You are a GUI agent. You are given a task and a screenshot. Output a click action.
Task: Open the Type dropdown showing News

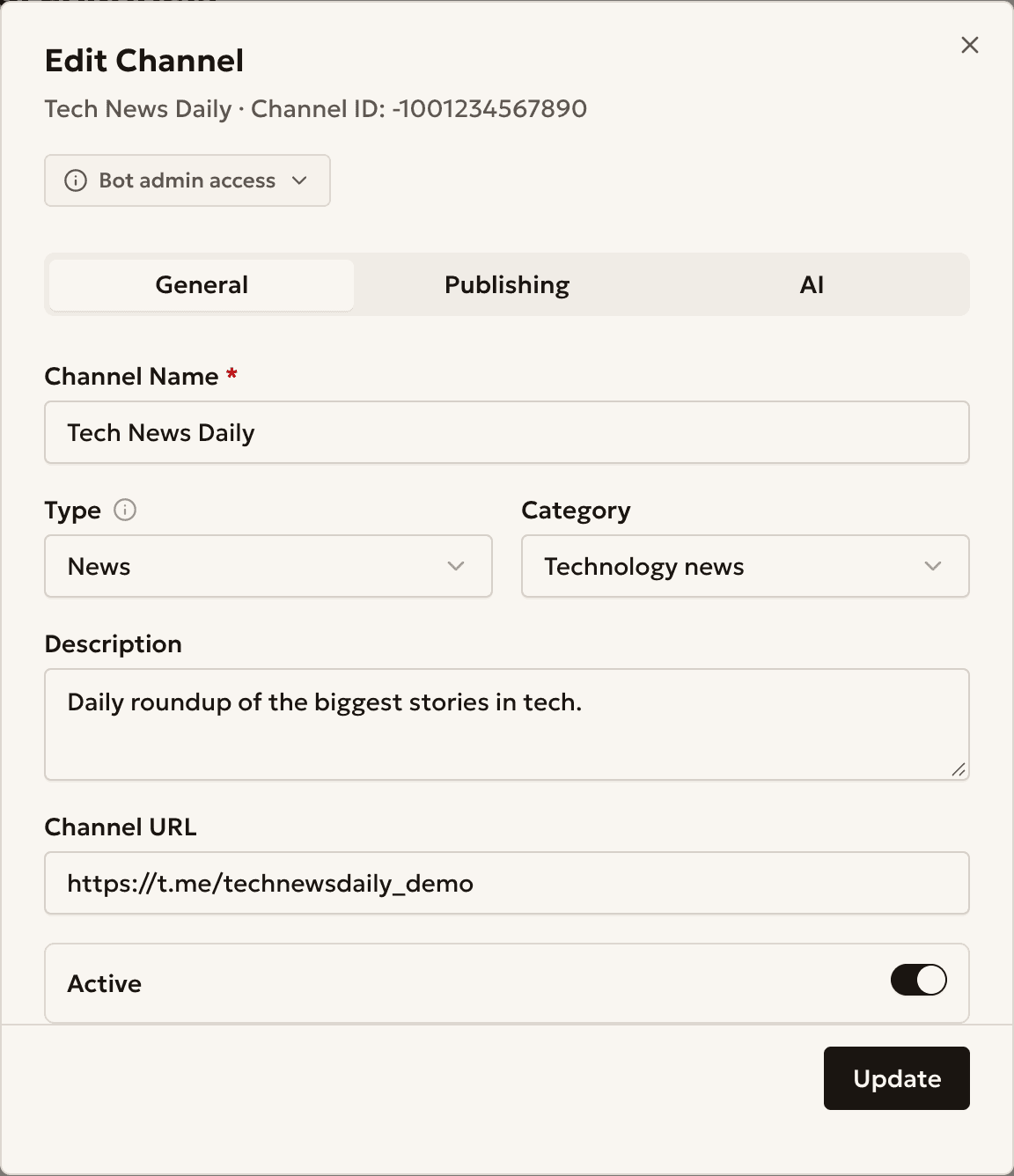tap(268, 566)
